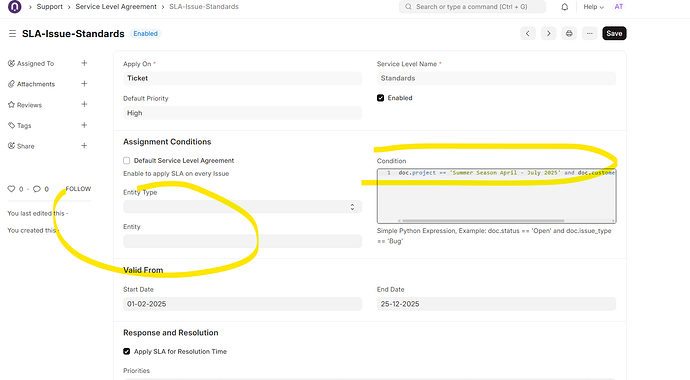The image size is (690, 380).
Task: Check Default Service Level Agreement box
Action: pos(127,161)
